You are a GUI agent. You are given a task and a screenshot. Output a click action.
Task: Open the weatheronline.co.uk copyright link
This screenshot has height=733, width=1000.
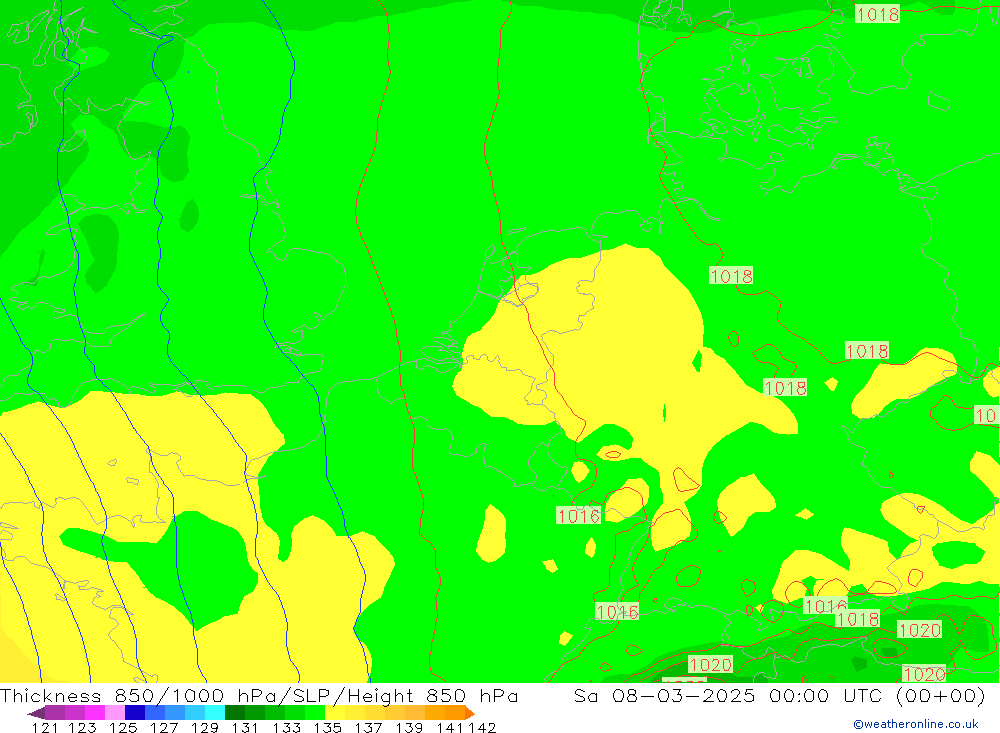916,724
